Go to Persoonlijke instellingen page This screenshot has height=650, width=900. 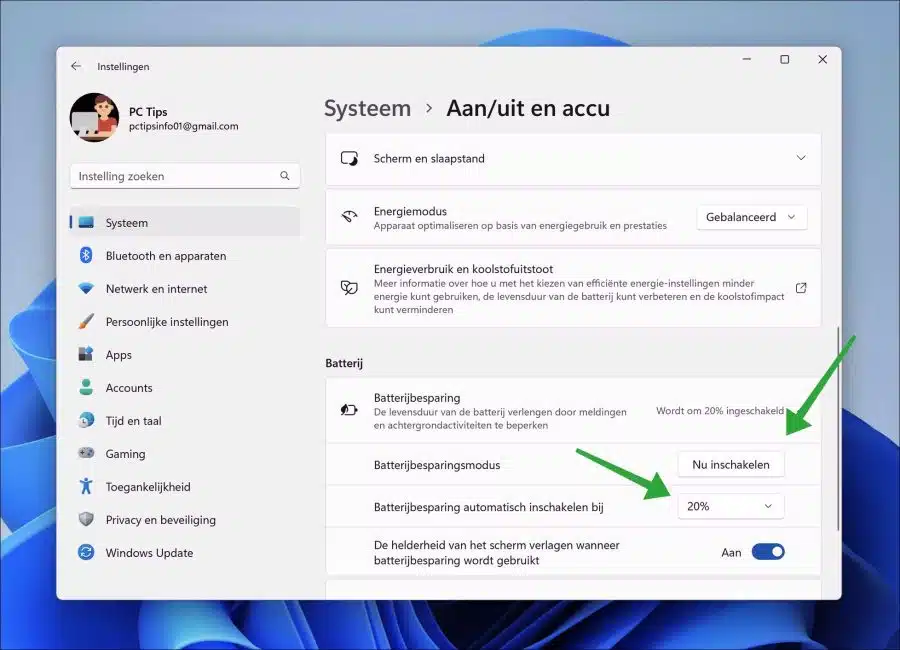point(167,322)
